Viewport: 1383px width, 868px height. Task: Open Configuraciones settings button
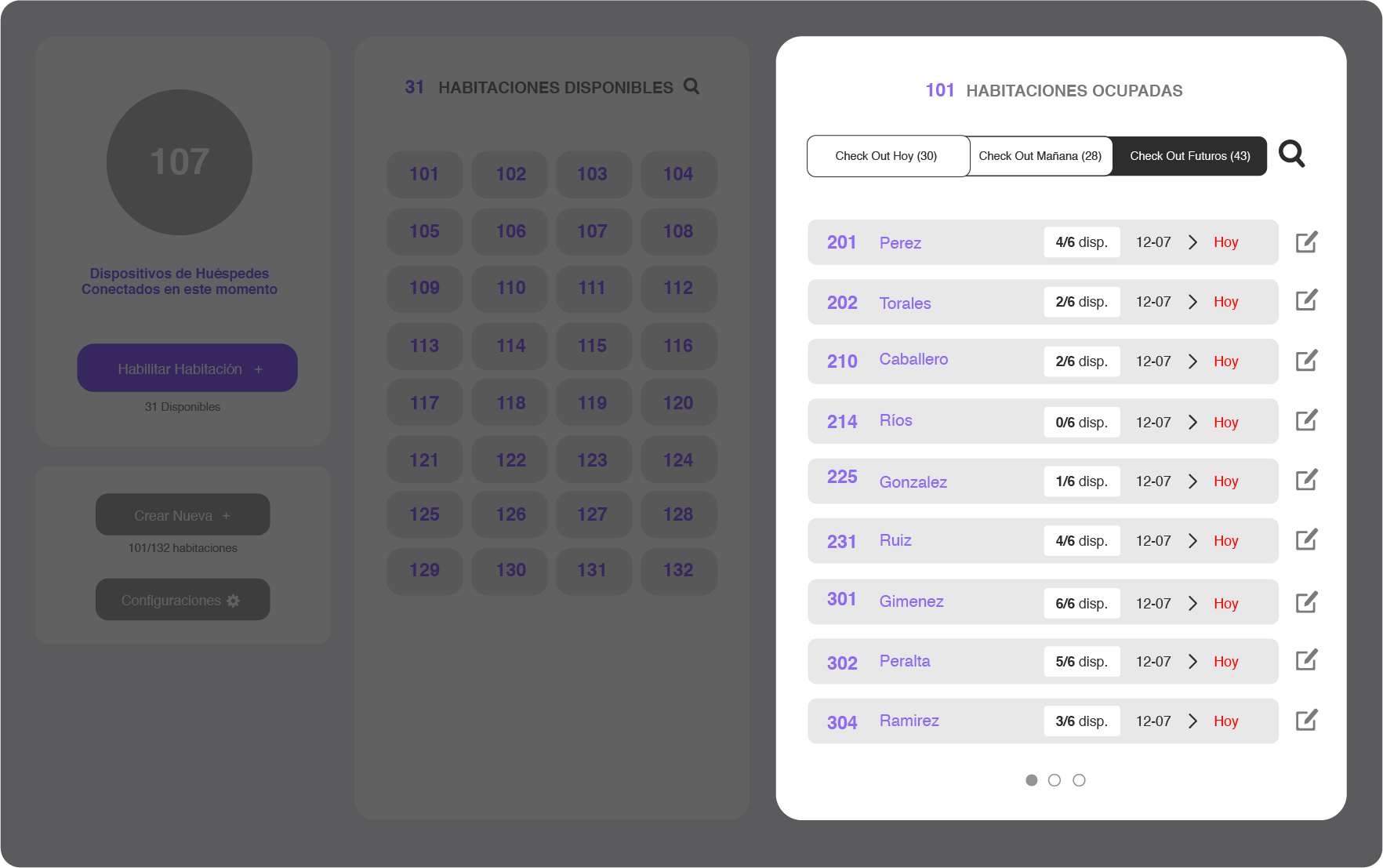183,600
